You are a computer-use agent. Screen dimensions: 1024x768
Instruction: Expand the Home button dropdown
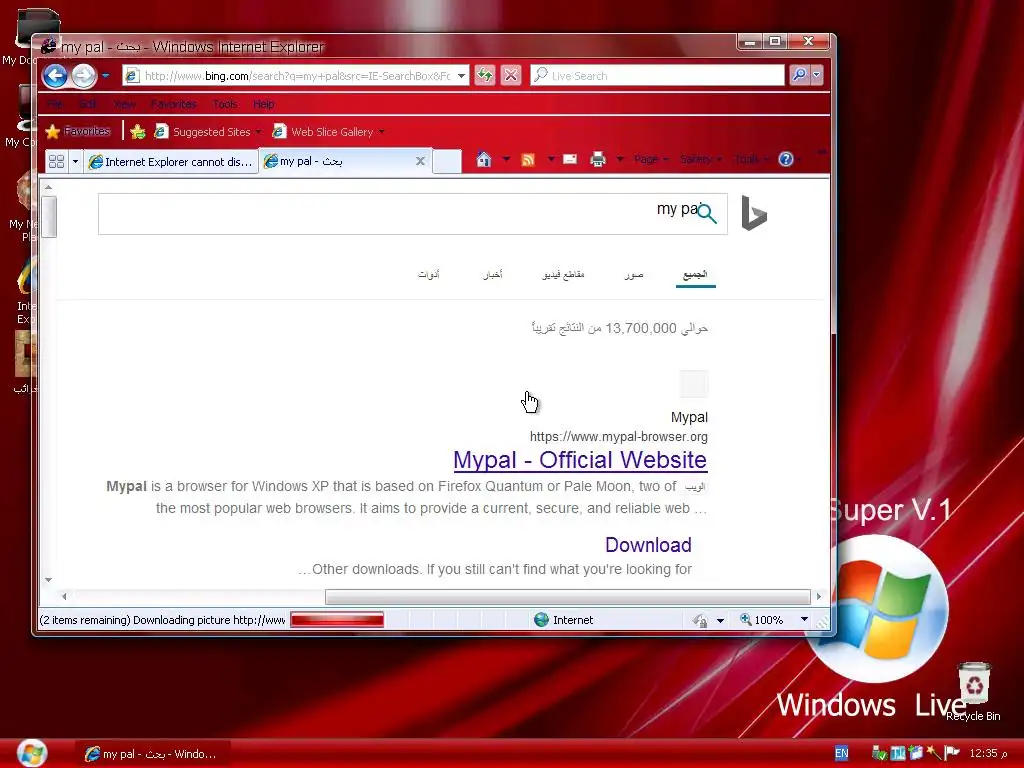coord(506,159)
